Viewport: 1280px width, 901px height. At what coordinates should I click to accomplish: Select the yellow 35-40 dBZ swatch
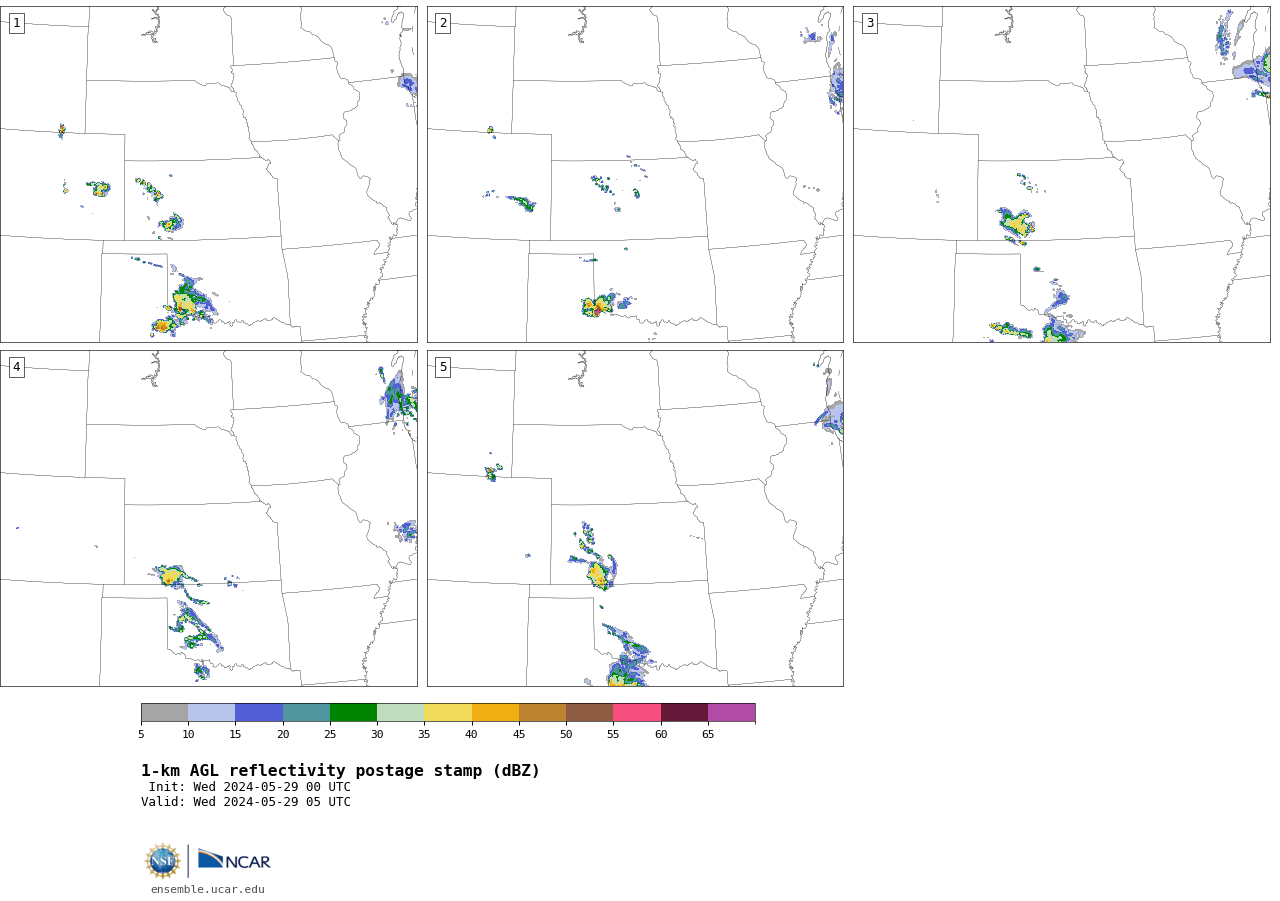pos(448,713)
